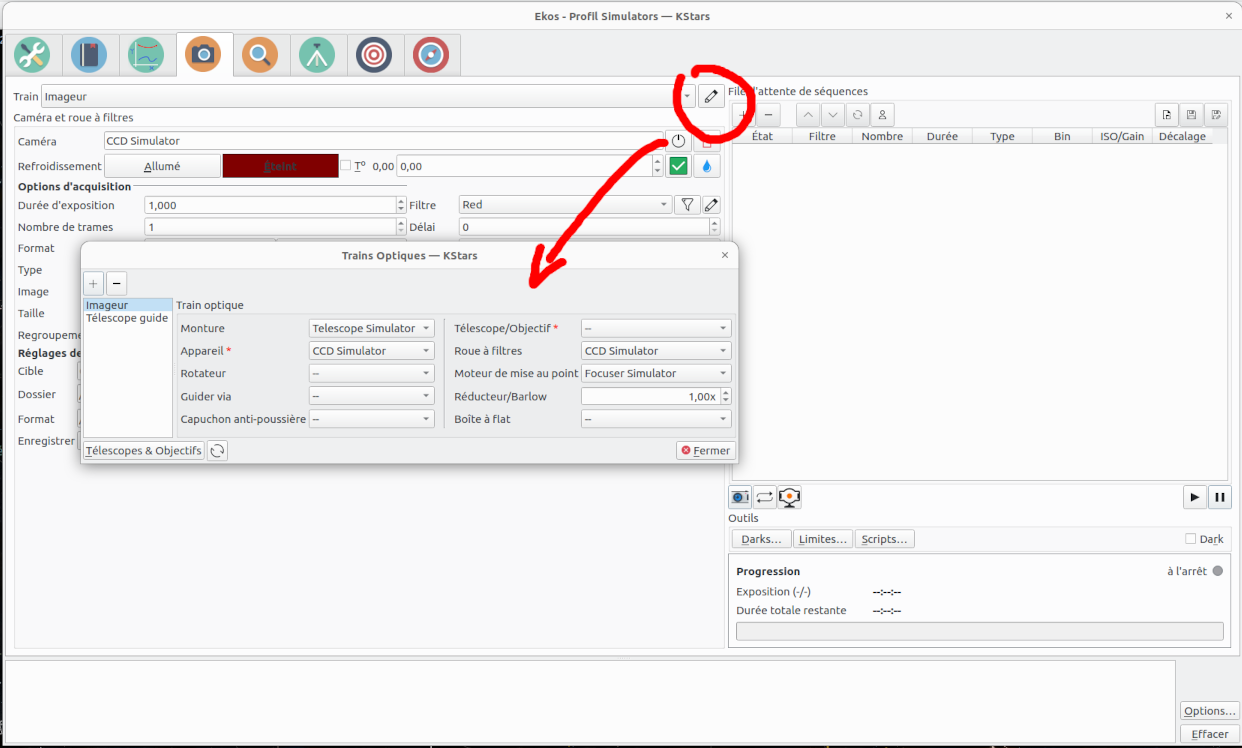The width and height of the screenshot is (1242, 748).
Task: Toggle the T° temperature checkbox
Action: pyautogui.click(x=346, y=166)
